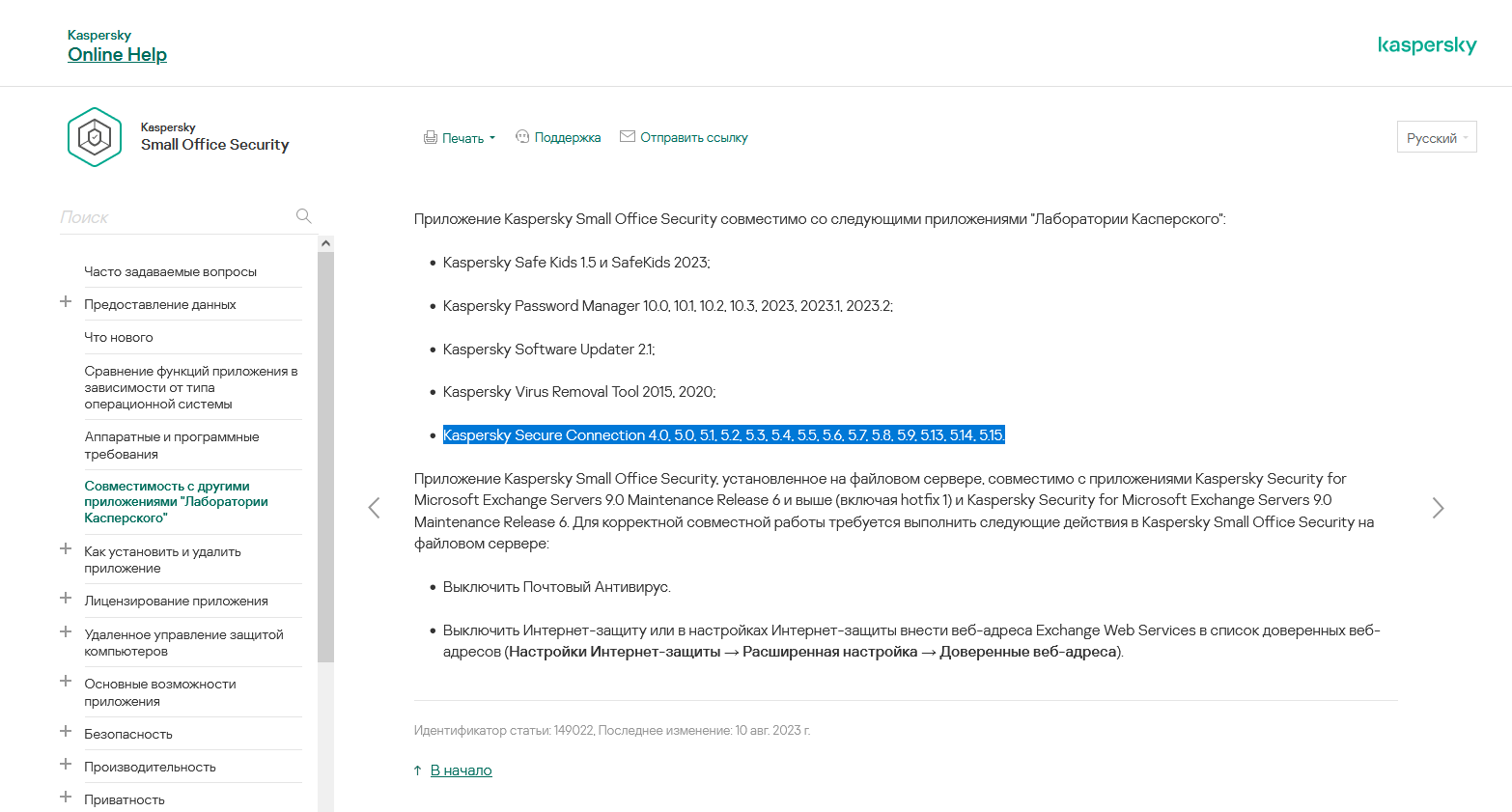Expand Как установить и удалить приложение
The height and width of the screenshot is (812, 1512).
[x=66, y=549]
